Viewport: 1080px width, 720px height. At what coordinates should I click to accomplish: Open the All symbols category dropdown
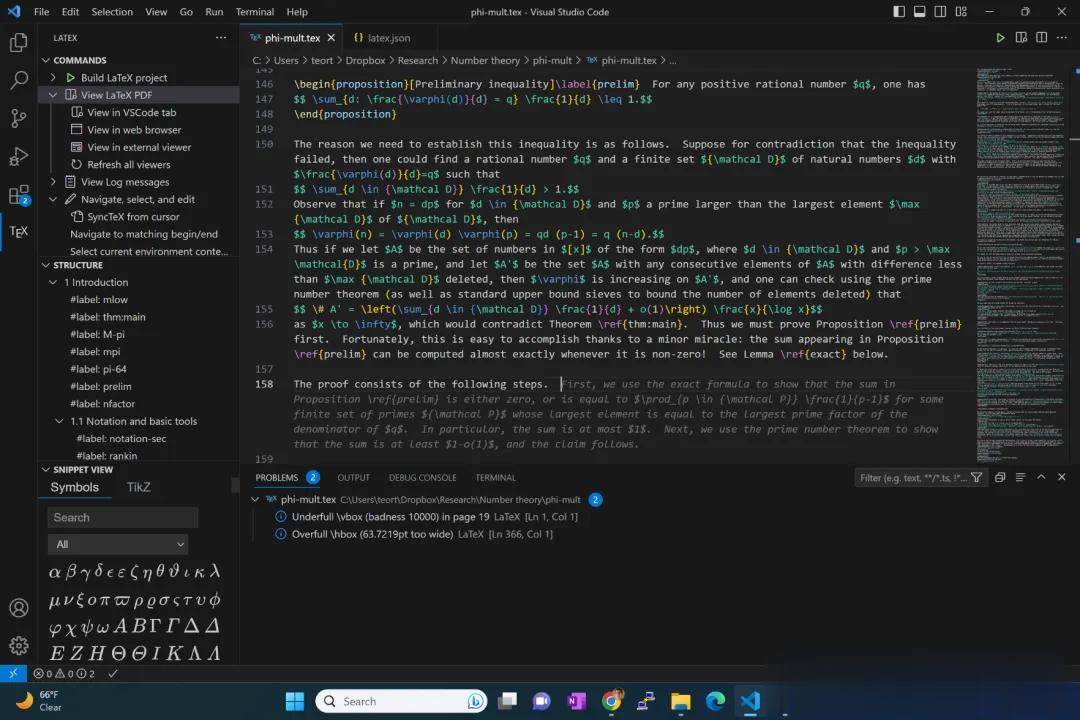tap(118, 544)
